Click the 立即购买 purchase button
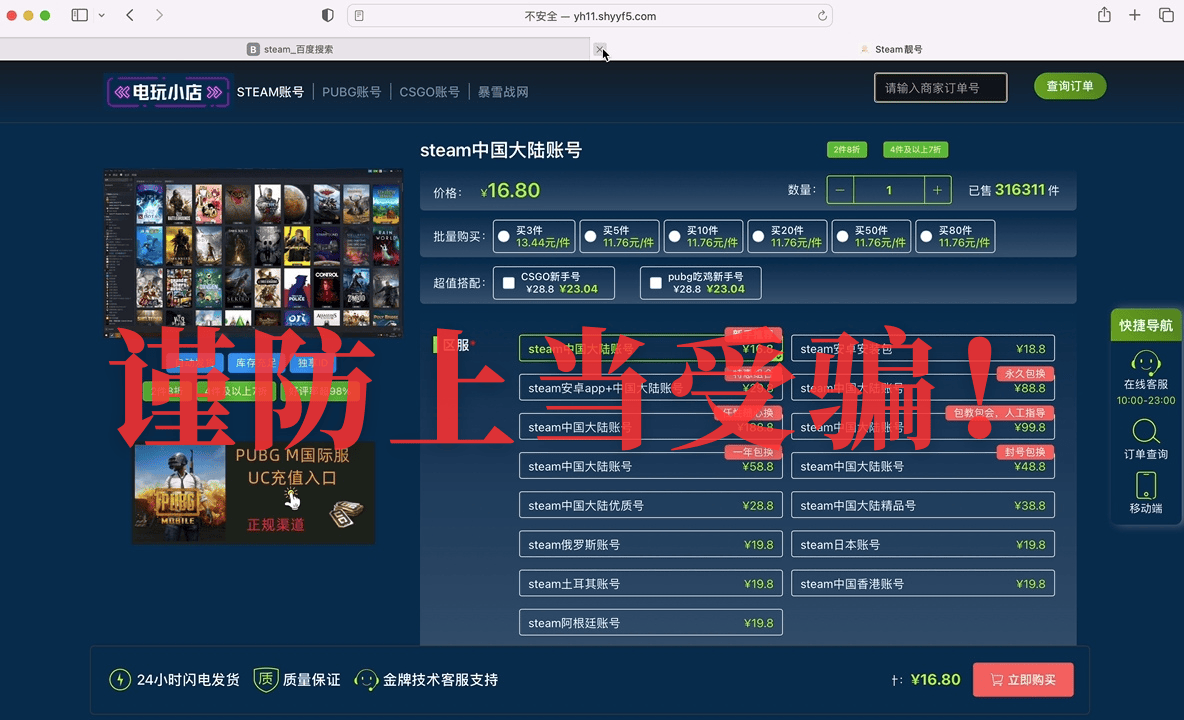Screen dimensions: 1184x720 point(1022,679)
